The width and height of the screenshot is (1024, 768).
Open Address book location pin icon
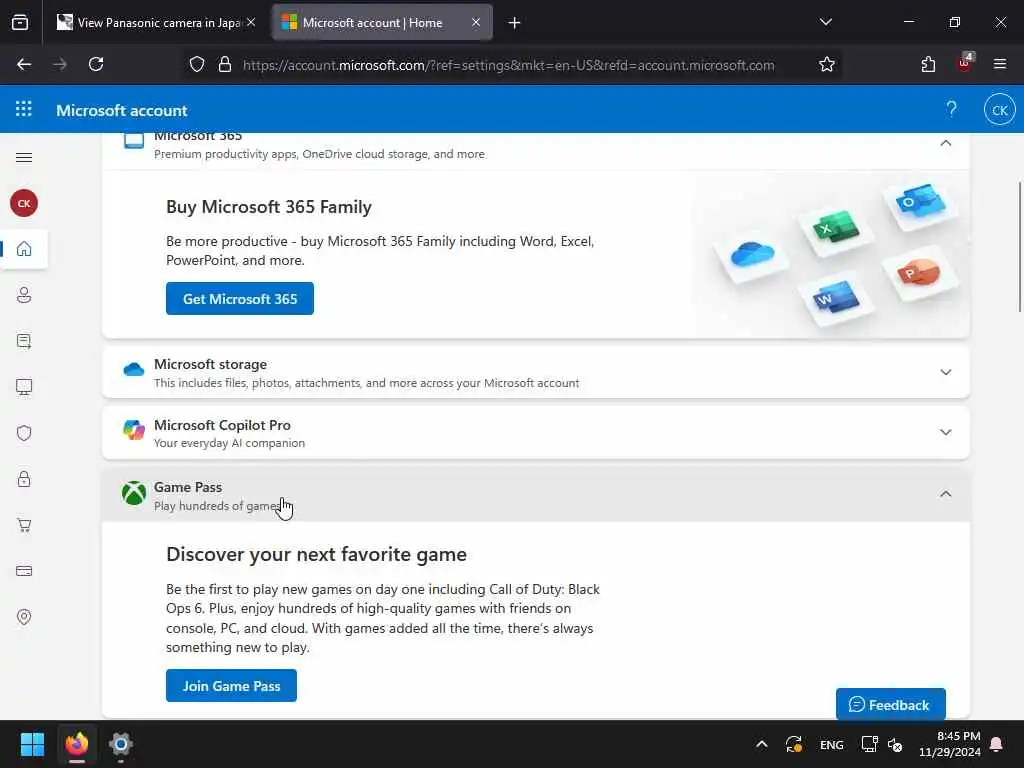pyautogui.click(x=24, y=617)
